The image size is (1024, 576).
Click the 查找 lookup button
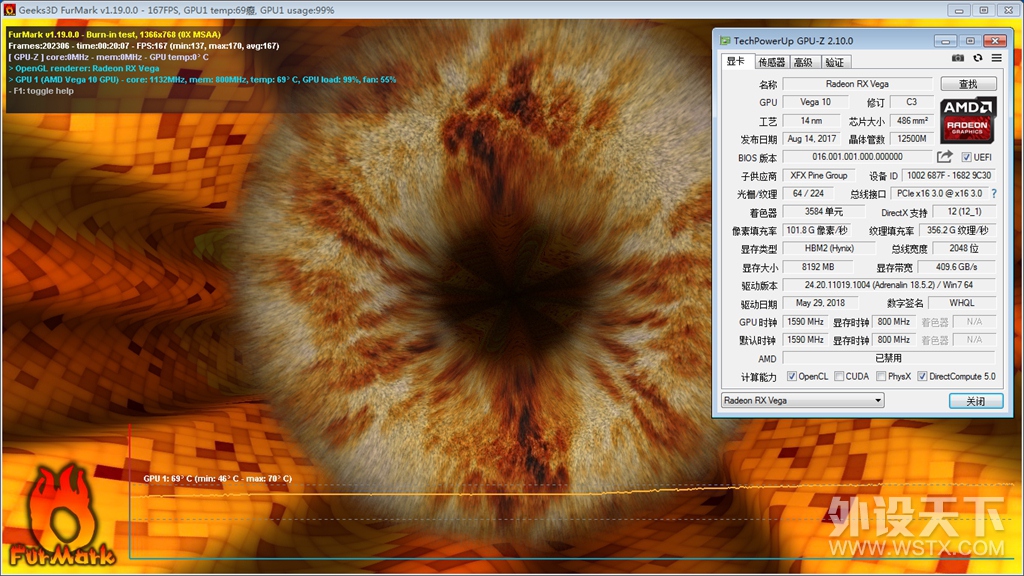(968, 84)
